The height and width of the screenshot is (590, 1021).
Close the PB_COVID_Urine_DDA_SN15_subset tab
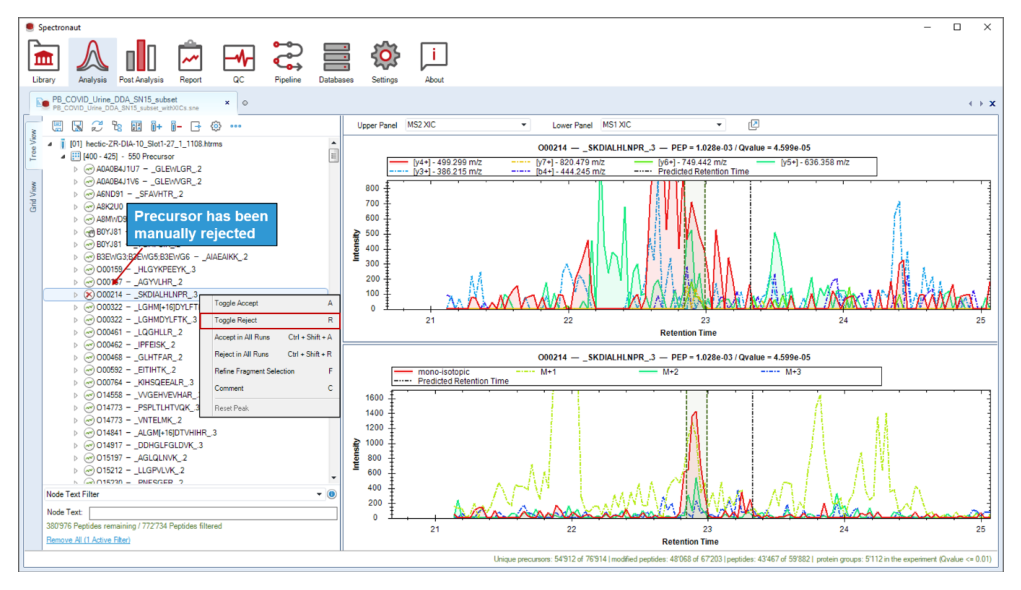point(227,103)
